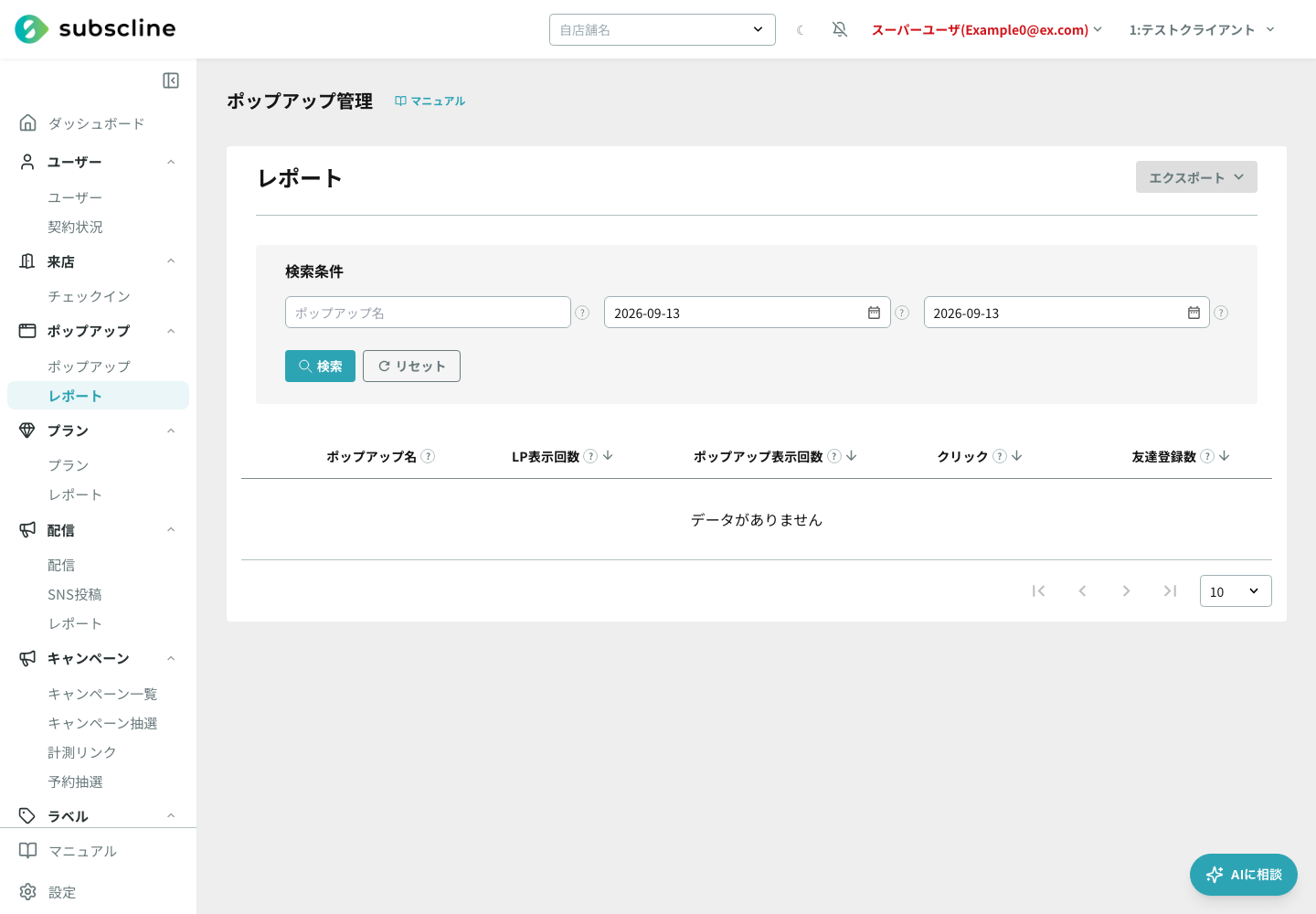Click the リセット reset button
Screen dimensions: 1316x914
tap(411, 366)
